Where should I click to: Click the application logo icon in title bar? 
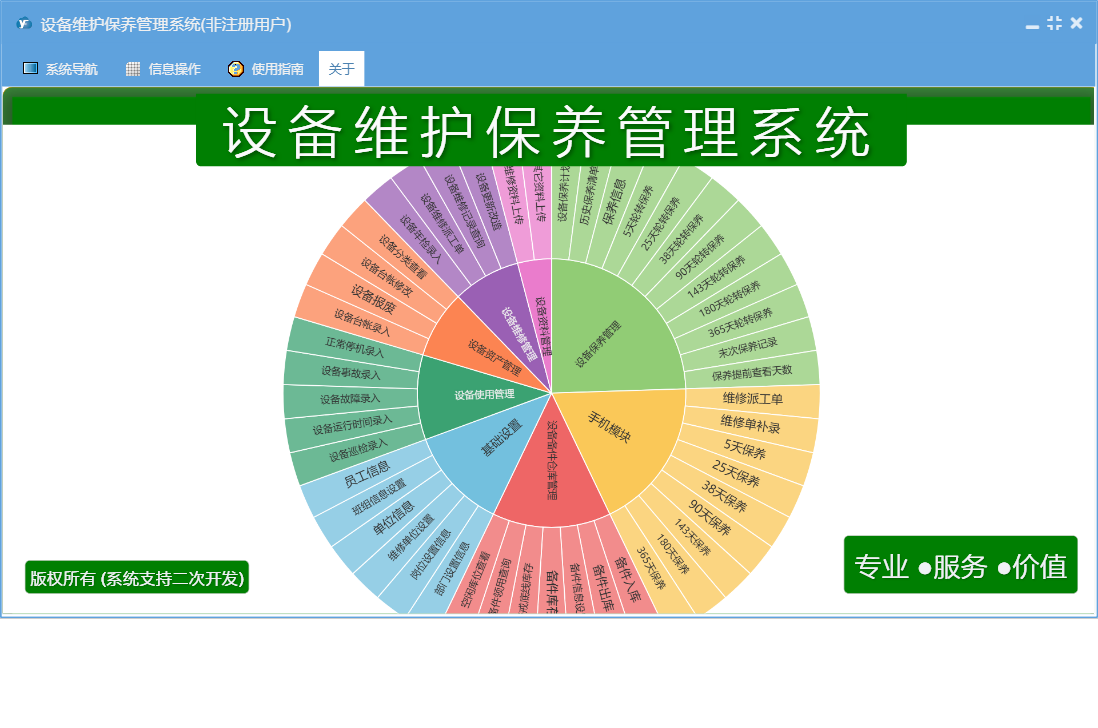pos(25,24)
